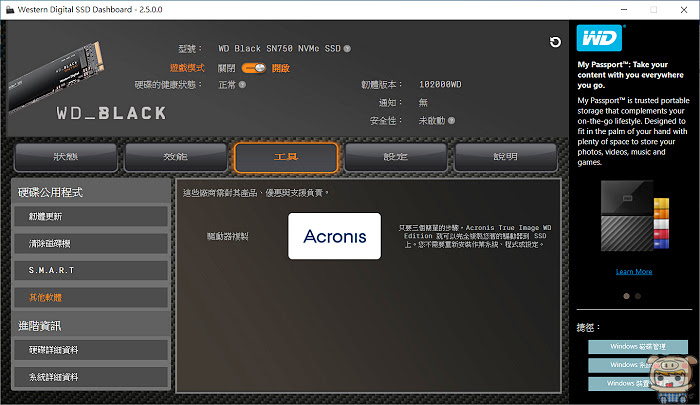Click info icon next to security 未啟動
This screenshot has height=405, width=700.
point(451,120)
